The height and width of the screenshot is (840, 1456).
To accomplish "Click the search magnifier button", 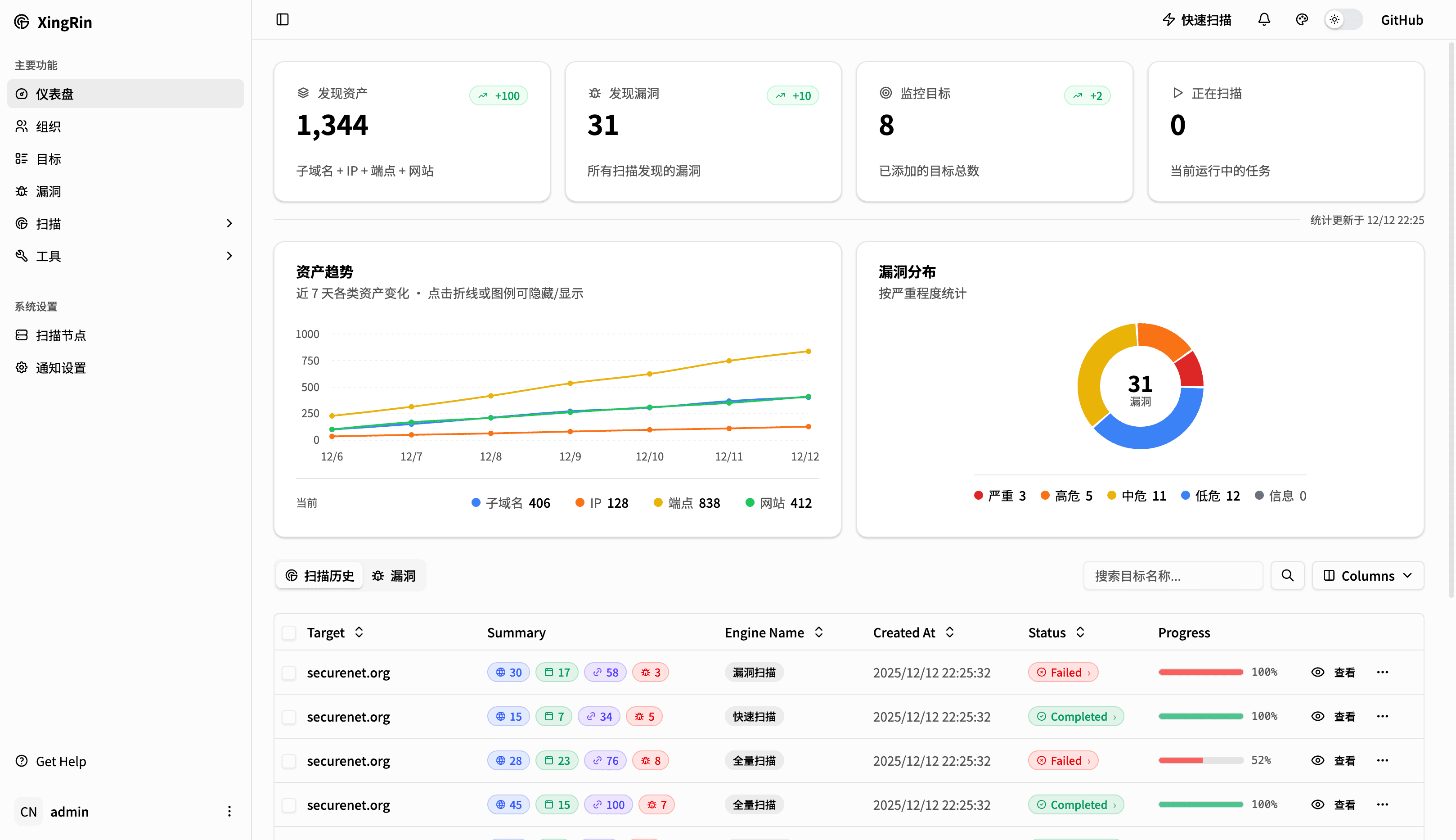I will click(x=1287, y=575).
